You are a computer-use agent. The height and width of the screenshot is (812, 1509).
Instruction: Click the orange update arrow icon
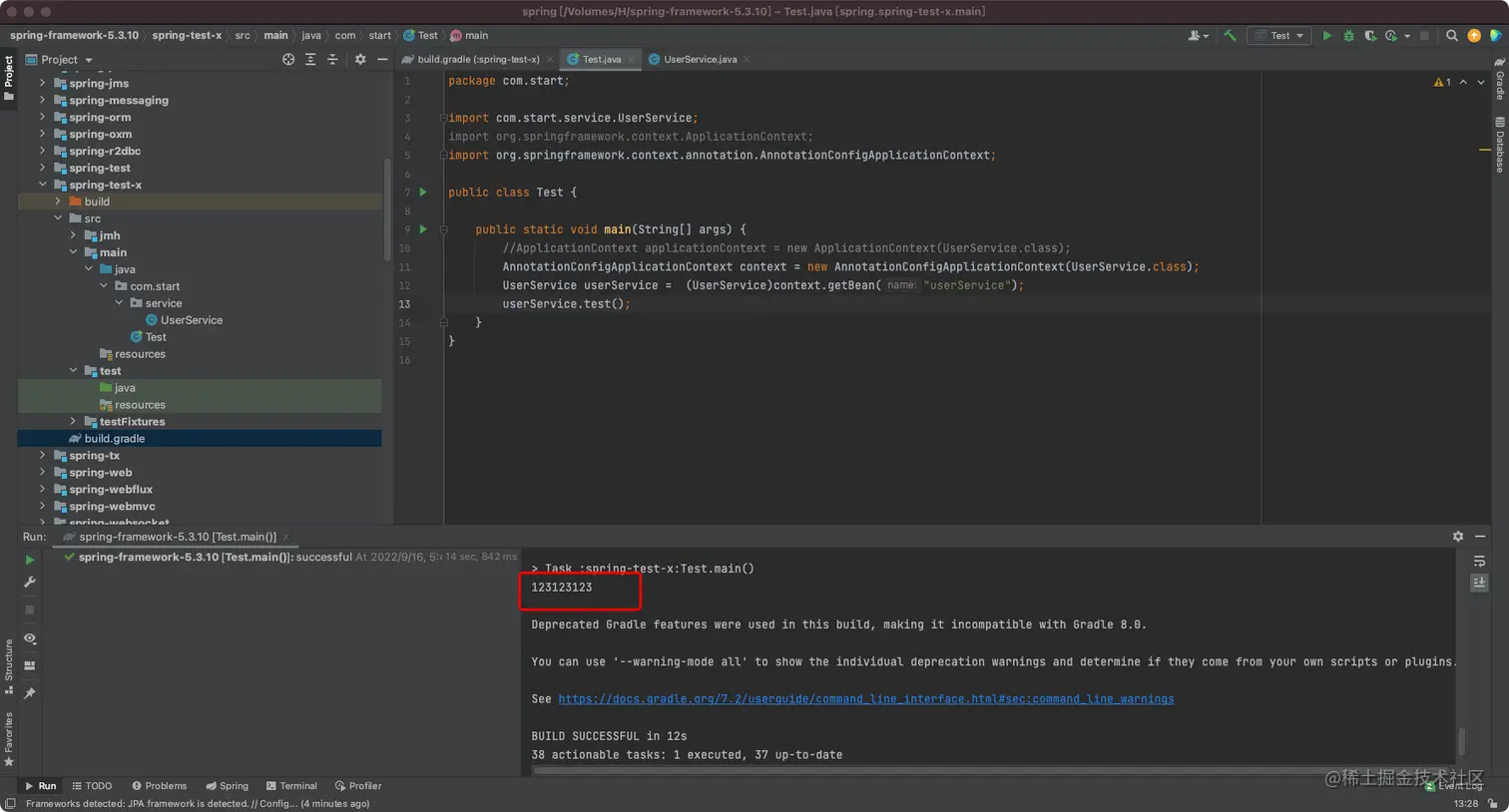(x=1474, y=36)
